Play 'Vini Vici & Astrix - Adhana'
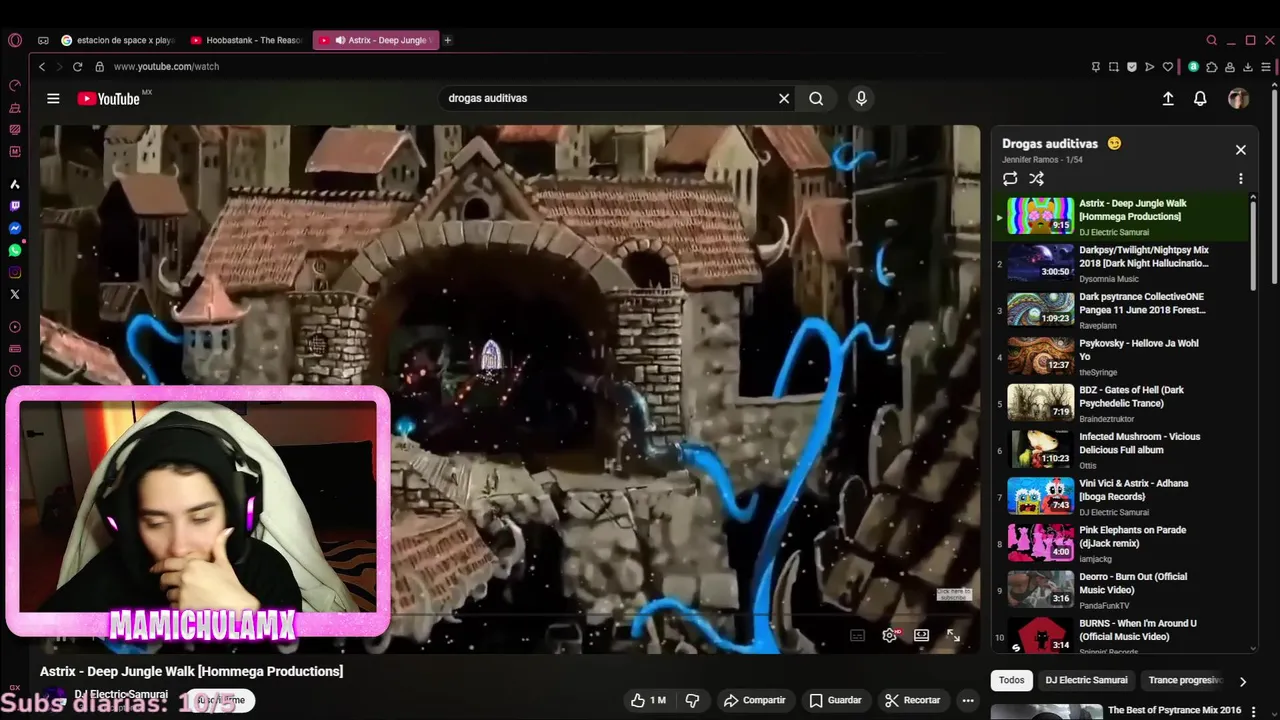 coord(1122,496)
